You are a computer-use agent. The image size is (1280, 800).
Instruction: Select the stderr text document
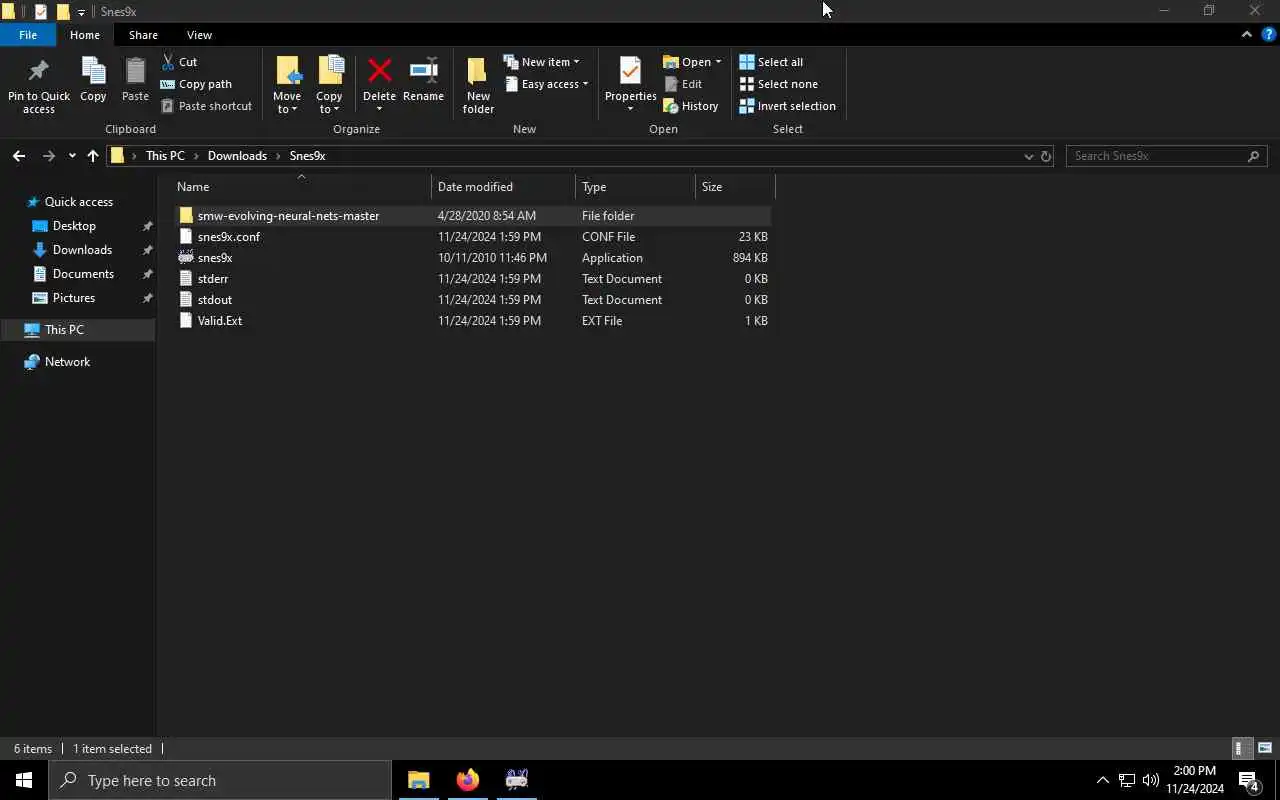click(x=471, y=279)
